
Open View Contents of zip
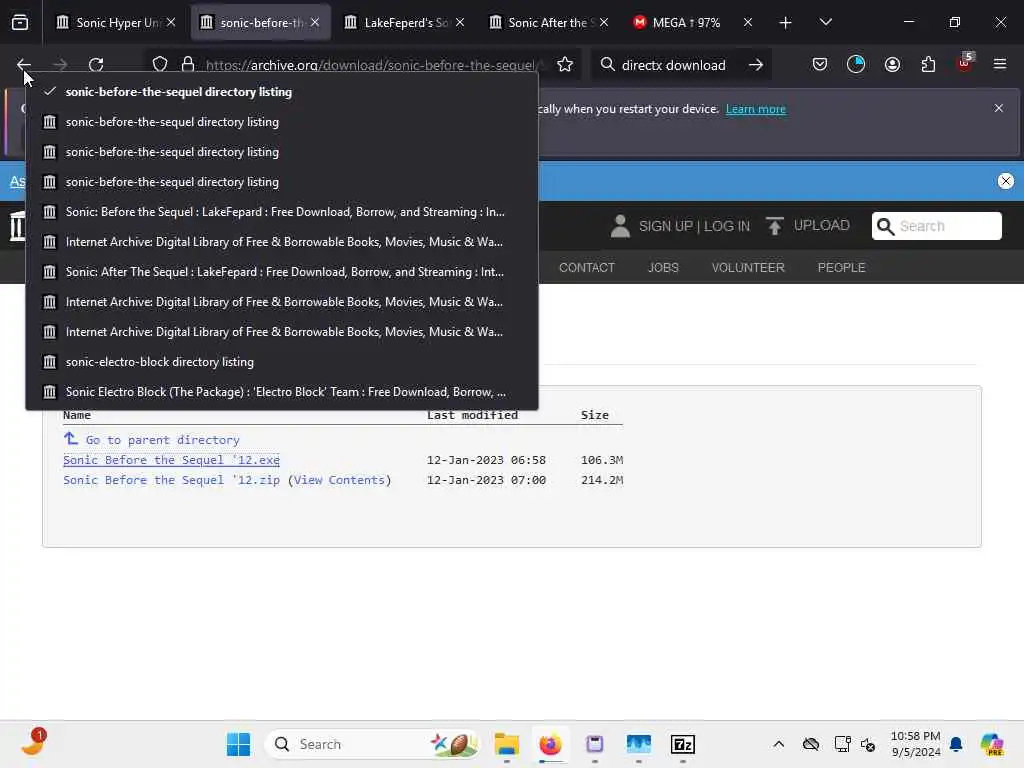[x=339, y=480]
